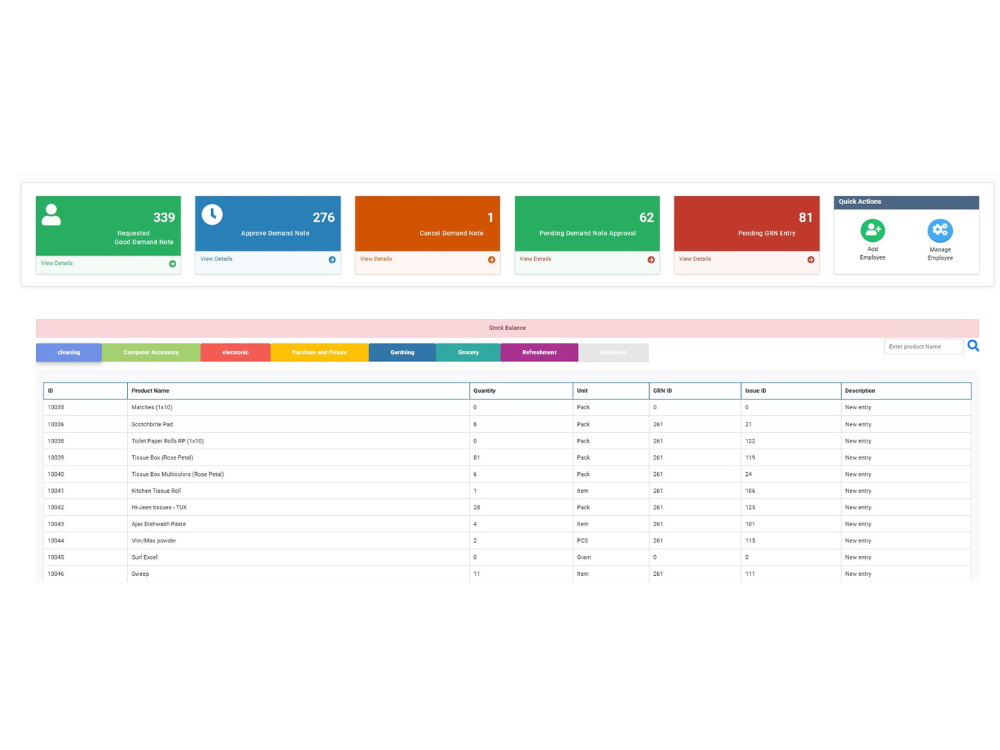Click the arrow icon on the Requested Good Demand Note card
The height and width of the screenshot is (750, 1000).
(x=172, y=263)
